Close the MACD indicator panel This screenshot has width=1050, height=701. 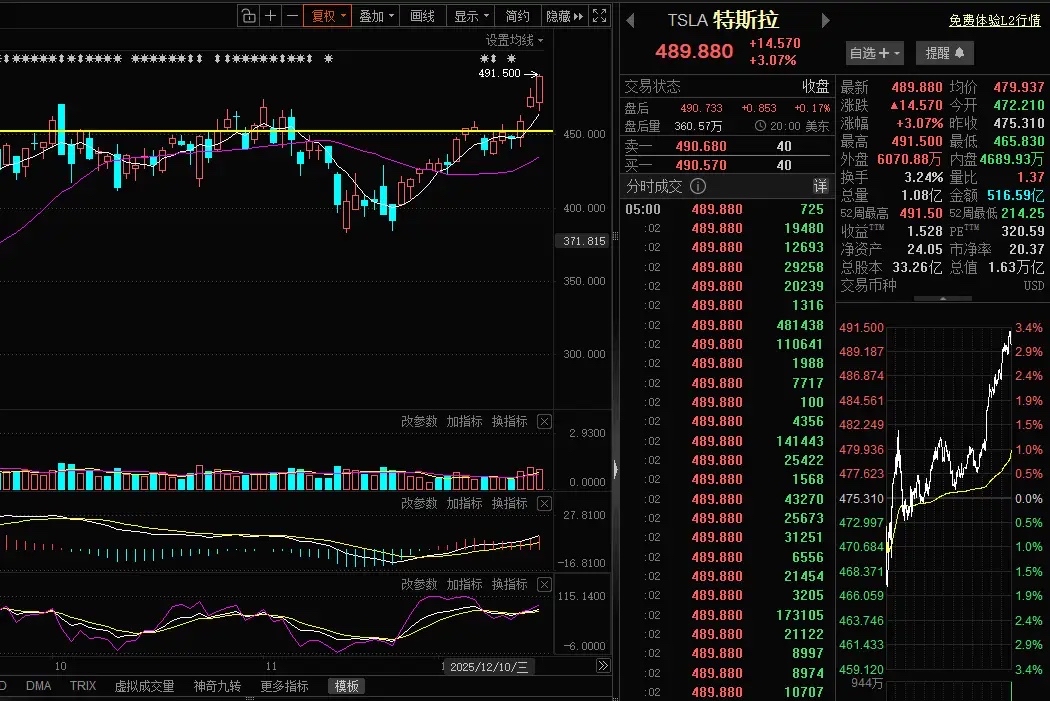(x=544, y=503)
